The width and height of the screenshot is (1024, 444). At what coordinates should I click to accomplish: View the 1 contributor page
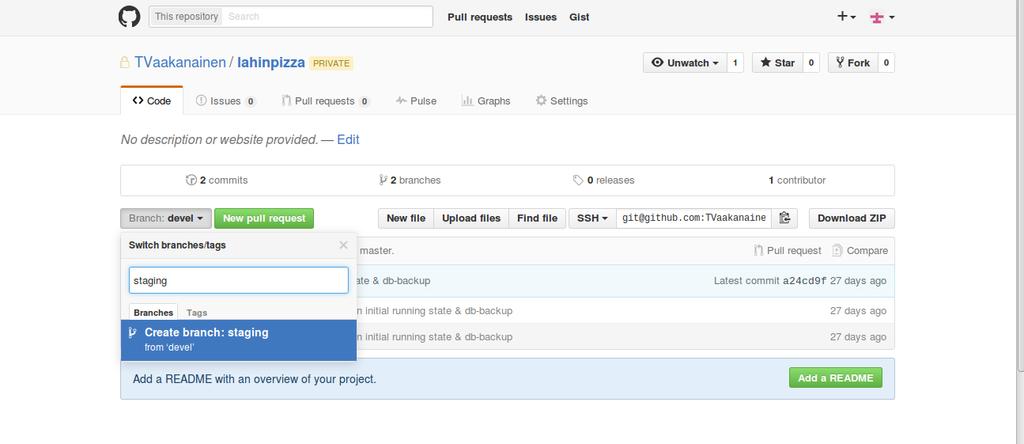point(797,180)
